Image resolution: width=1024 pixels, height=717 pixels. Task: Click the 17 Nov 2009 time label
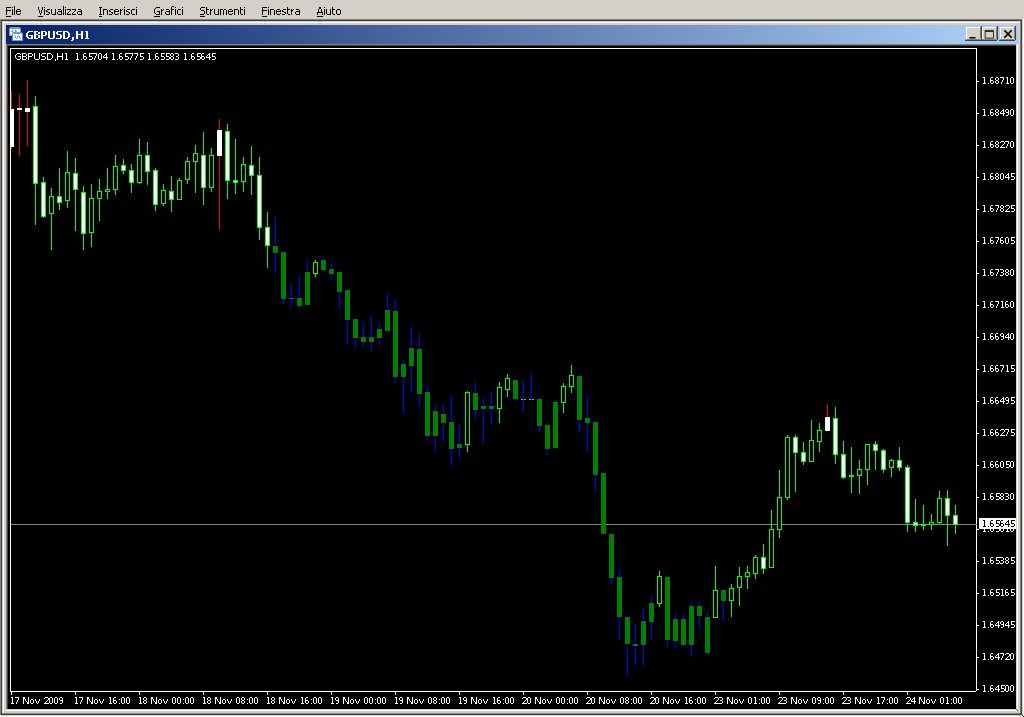(x=36, y=701)
